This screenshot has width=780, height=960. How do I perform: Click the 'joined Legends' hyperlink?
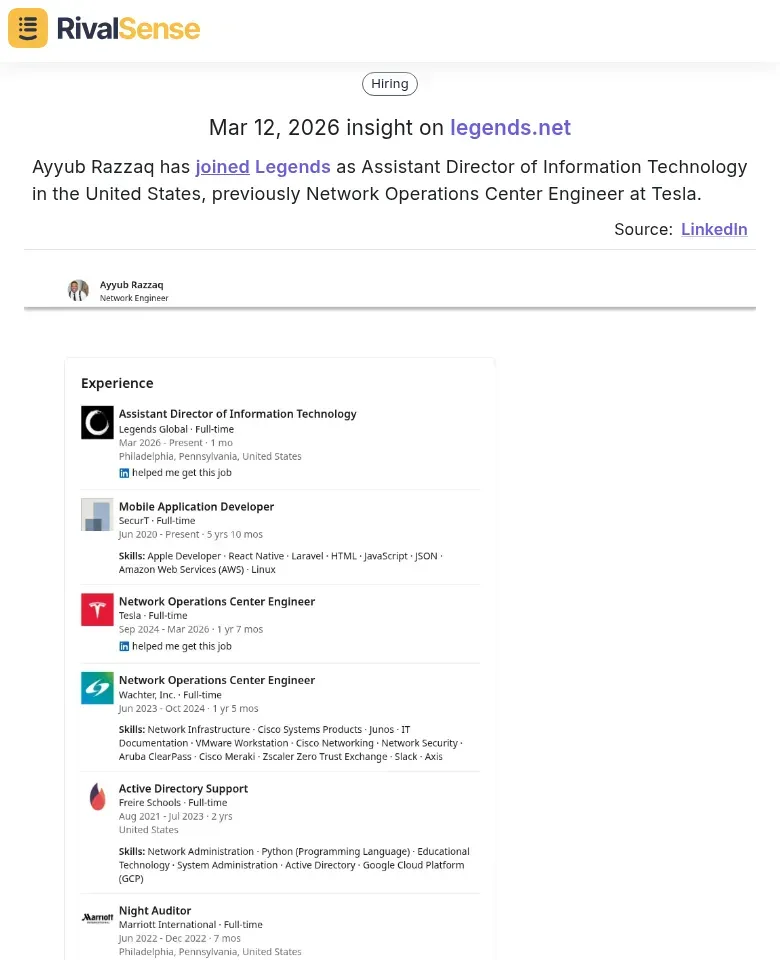coord(262,167)
